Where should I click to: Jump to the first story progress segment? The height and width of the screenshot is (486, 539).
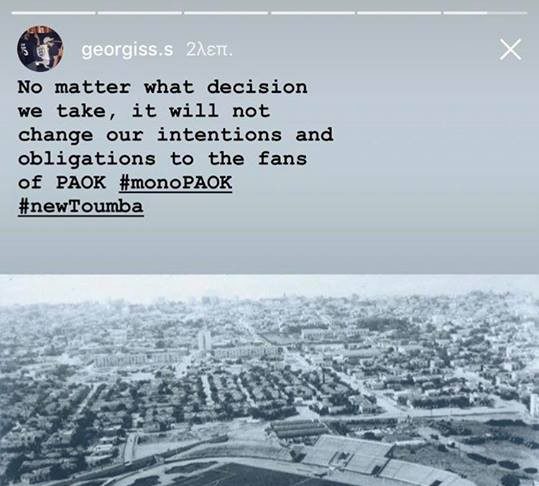(53, 13)
